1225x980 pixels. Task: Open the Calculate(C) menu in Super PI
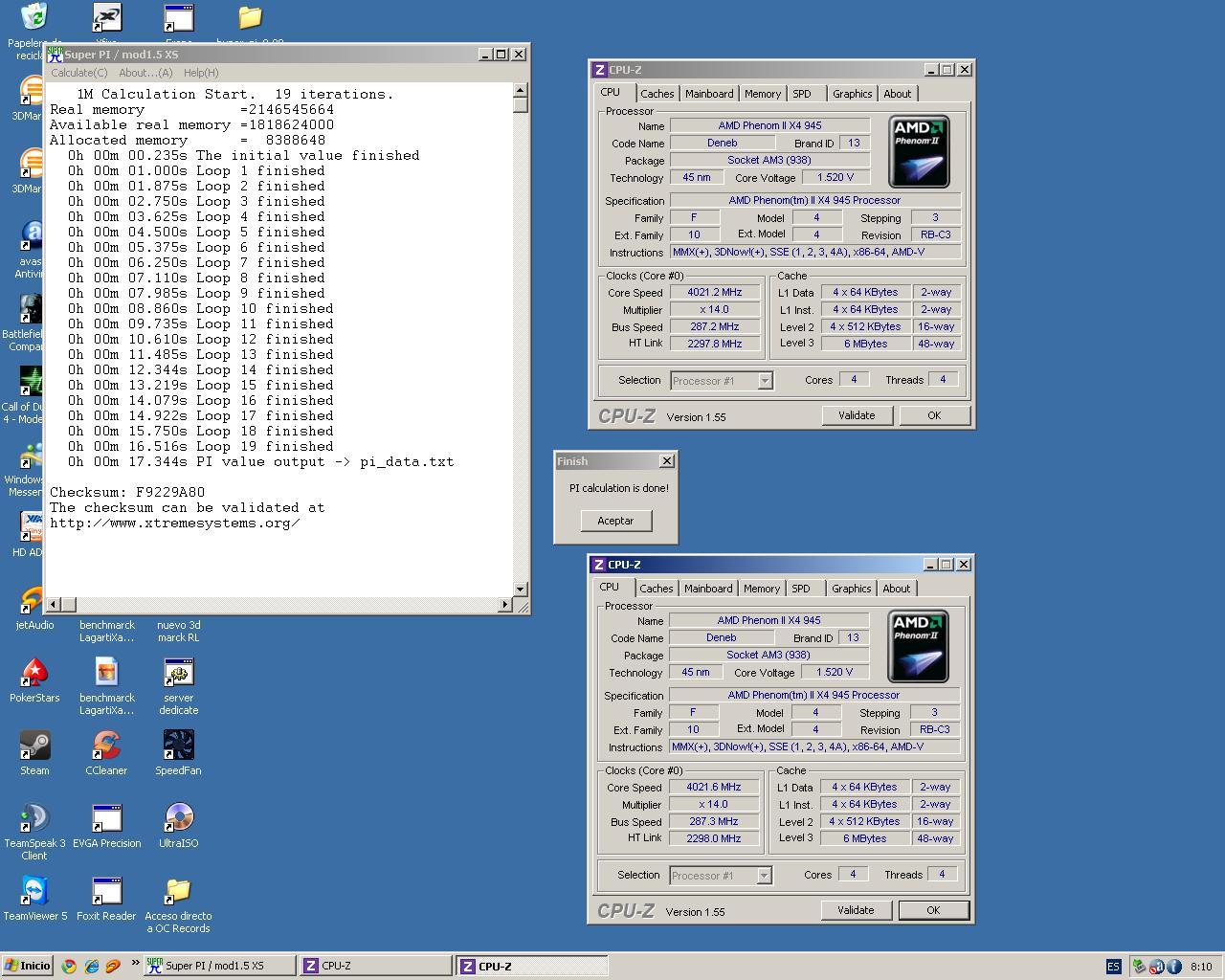pyautogui.click(x=78, y=73)
